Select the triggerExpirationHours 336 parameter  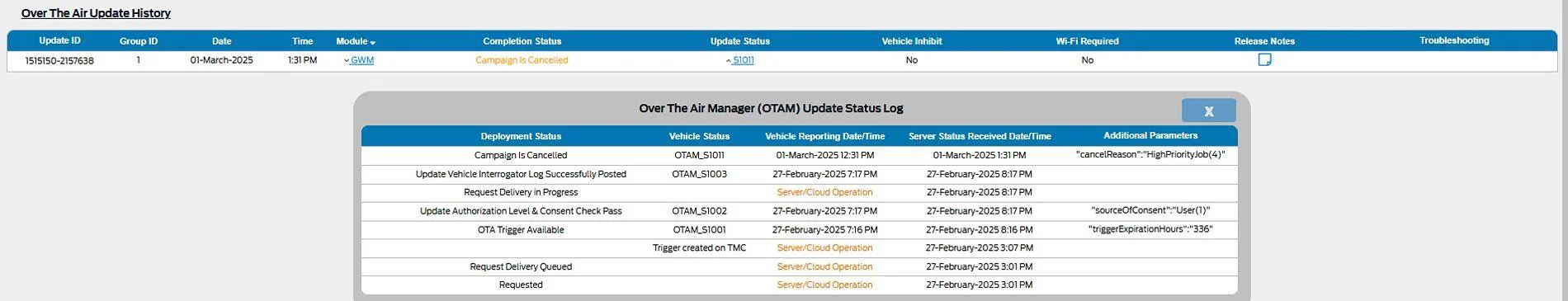(1150, 229)
